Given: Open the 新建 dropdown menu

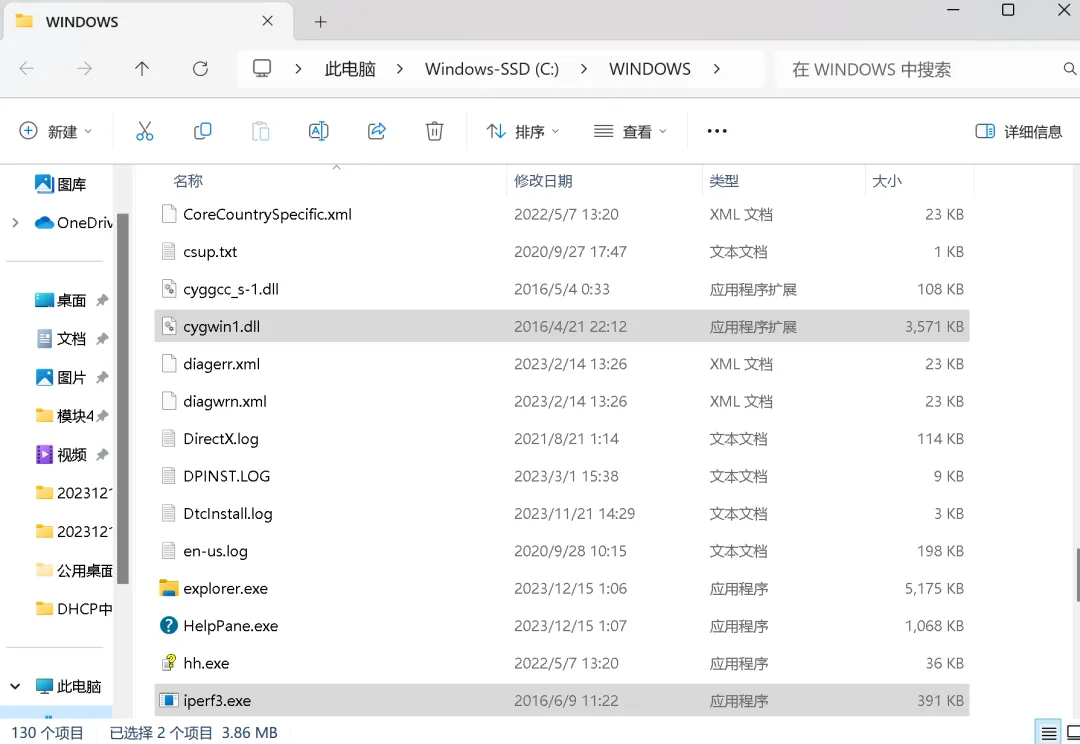Looking at the screenshot, I should 56,131.
